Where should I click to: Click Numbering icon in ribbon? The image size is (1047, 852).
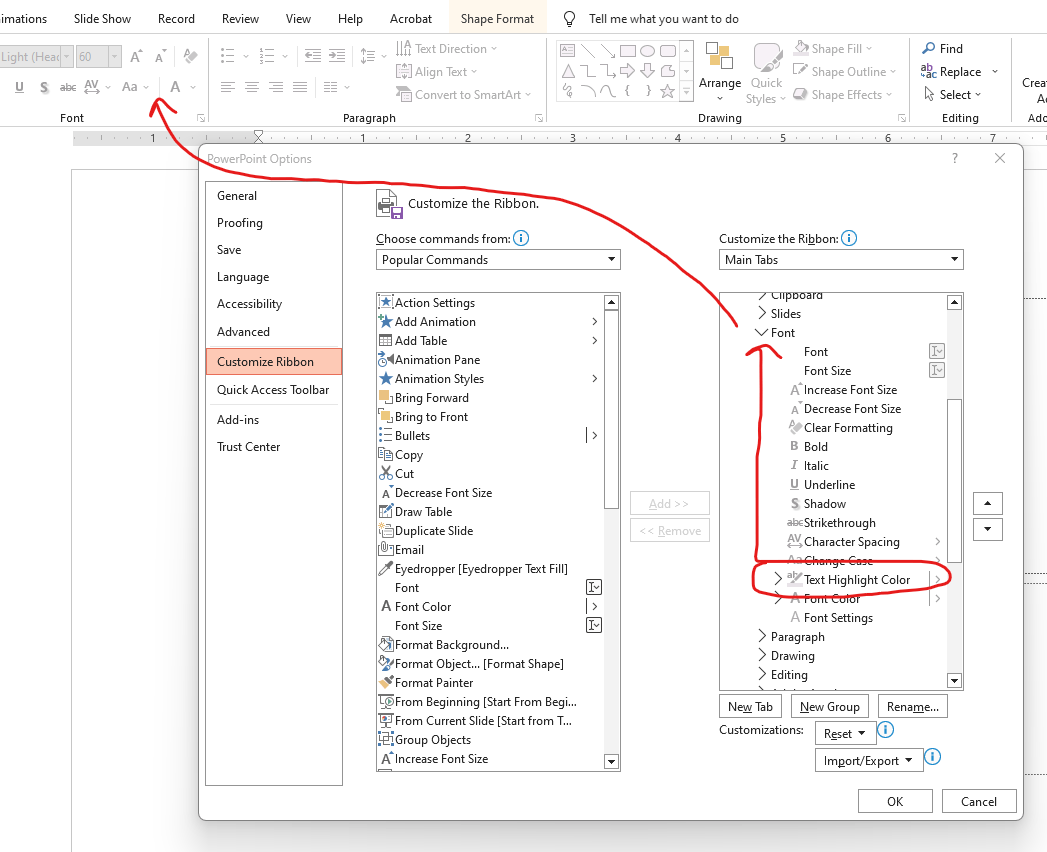click(x=267, y=56)
